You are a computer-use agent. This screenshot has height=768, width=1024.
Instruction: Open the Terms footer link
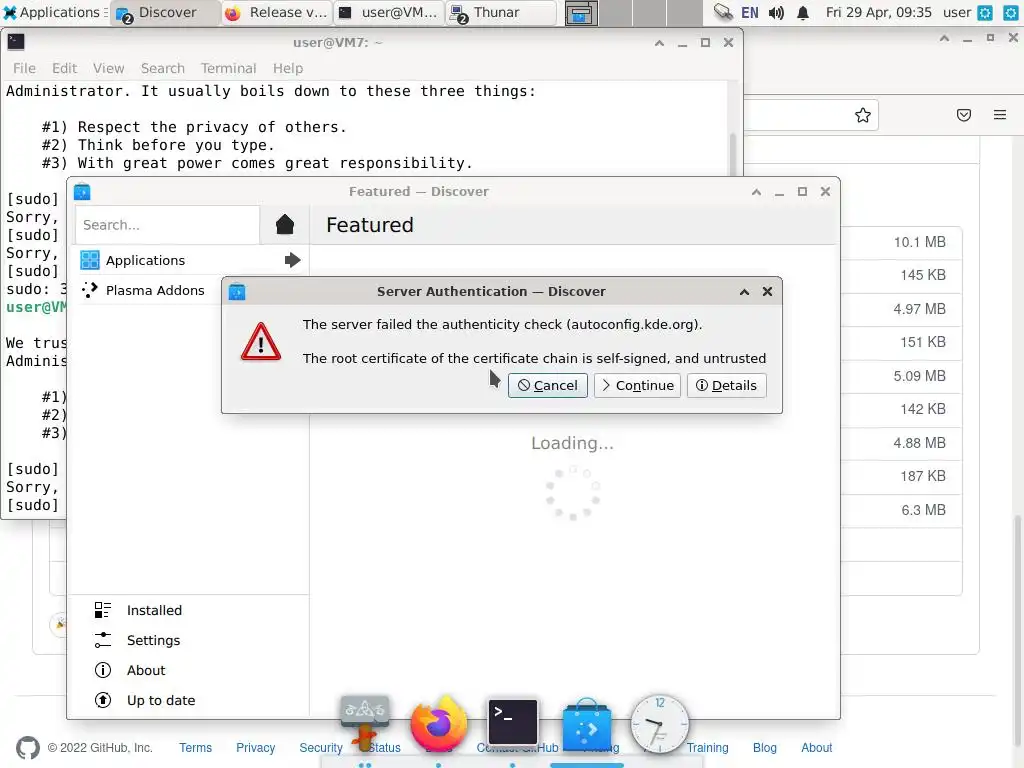pyautogui.click(x=195, y=748)
